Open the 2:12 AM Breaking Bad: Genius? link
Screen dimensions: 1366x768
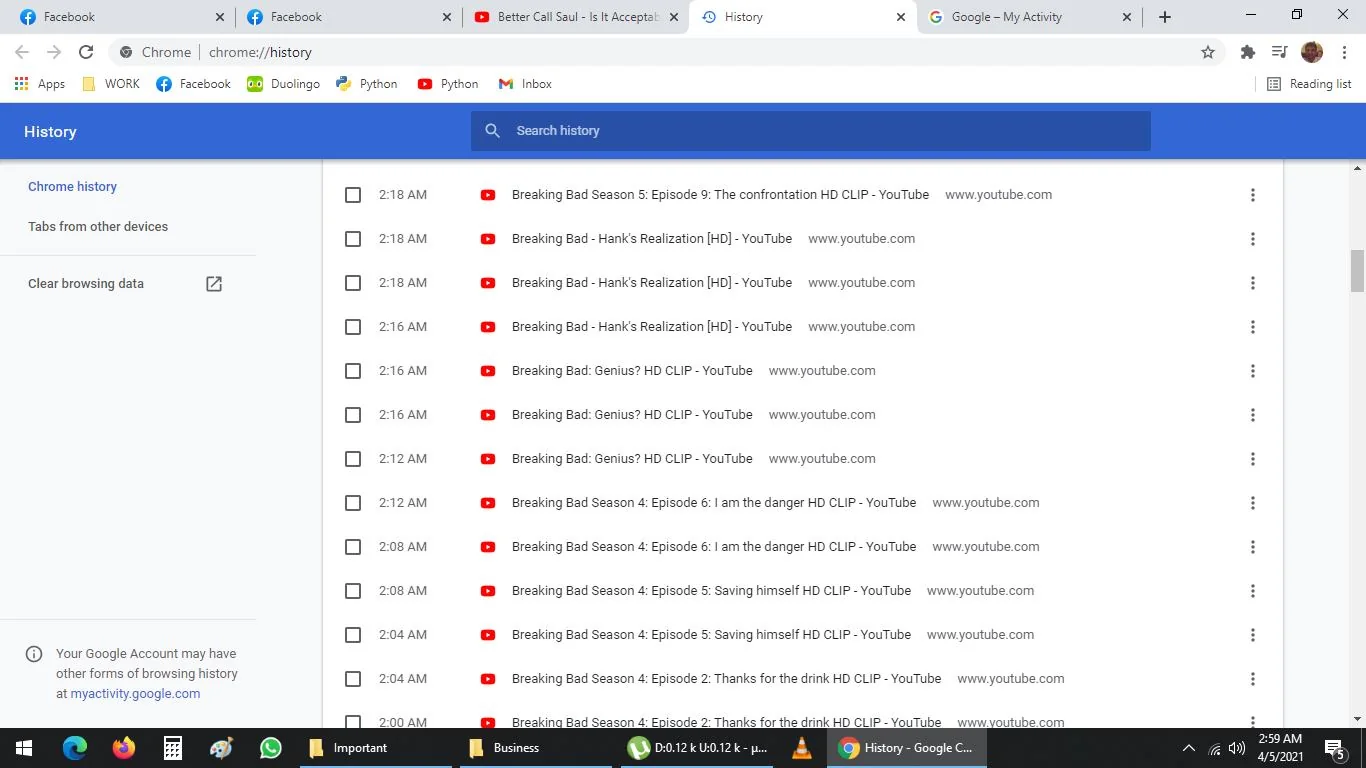[x=632, y=459]
